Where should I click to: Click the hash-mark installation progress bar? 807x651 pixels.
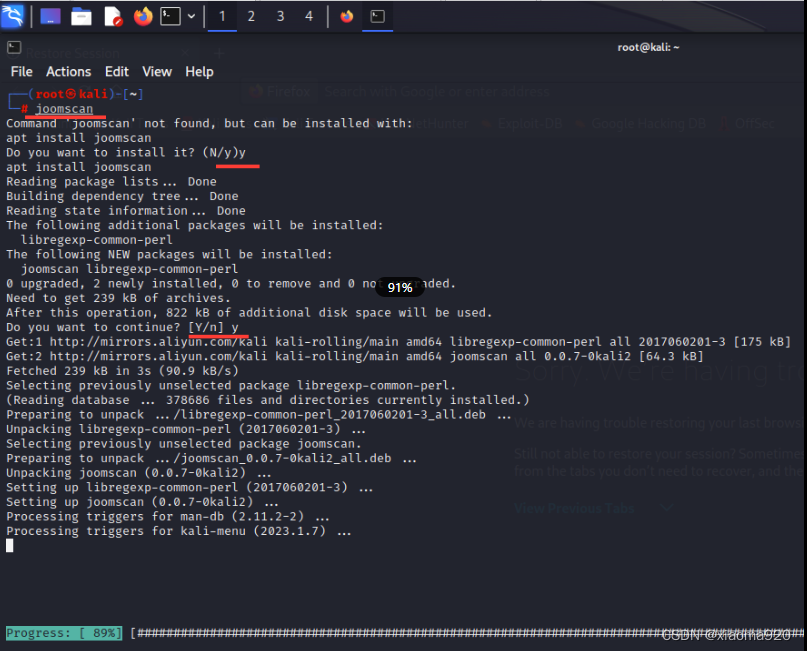click(467, 633)
